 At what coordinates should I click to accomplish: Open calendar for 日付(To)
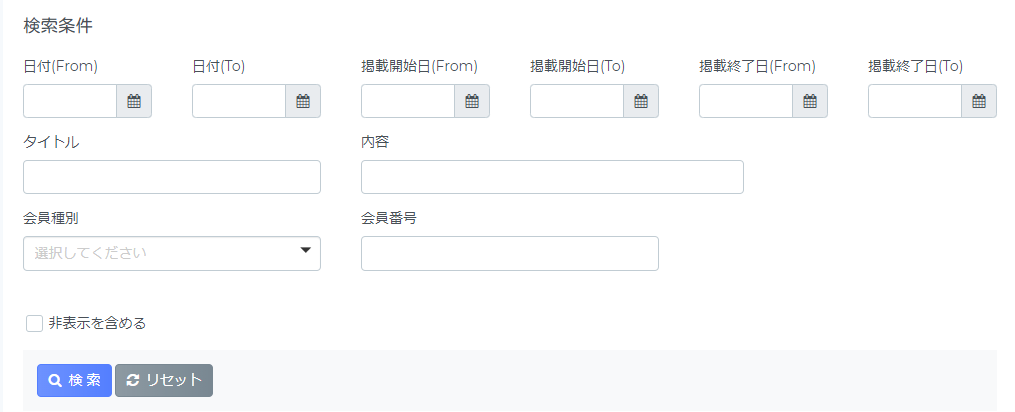[x=303, y=101]
